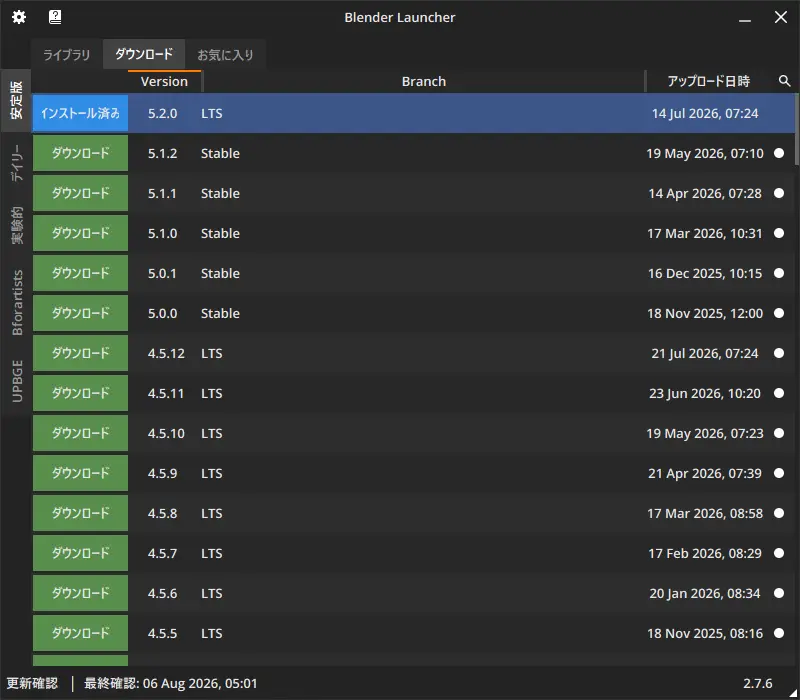The width and height of the screenshot is (800, 700).
Task: Click the 16 Dec 2025, 10:15 date
Action: 705,273
